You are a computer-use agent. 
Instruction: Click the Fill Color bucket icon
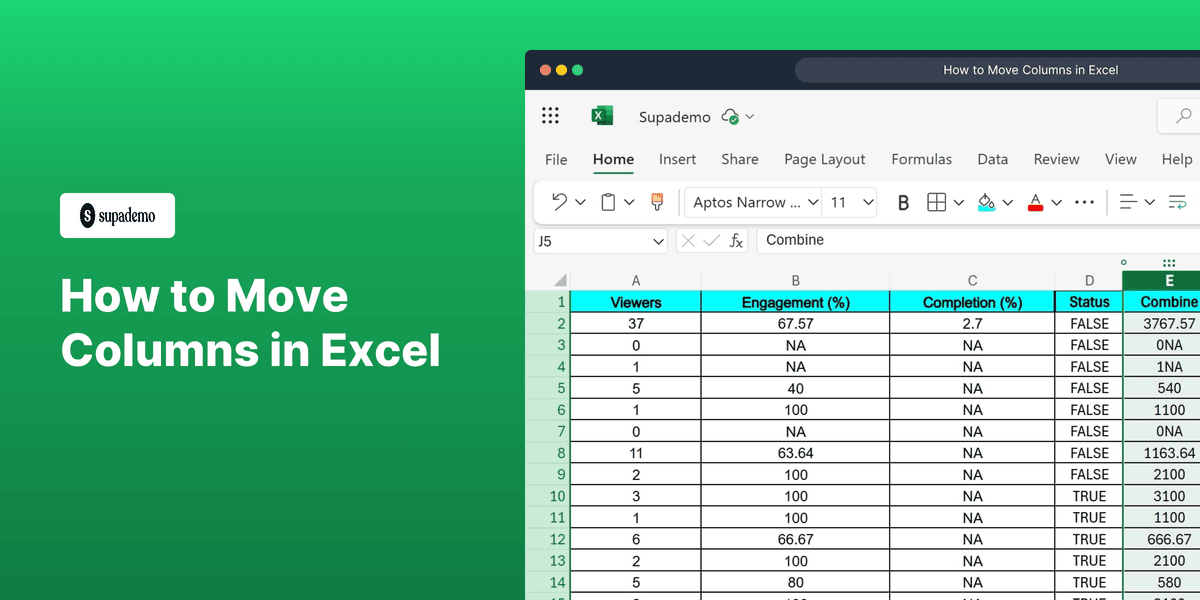pyautogui.click(x=985, y=202)
